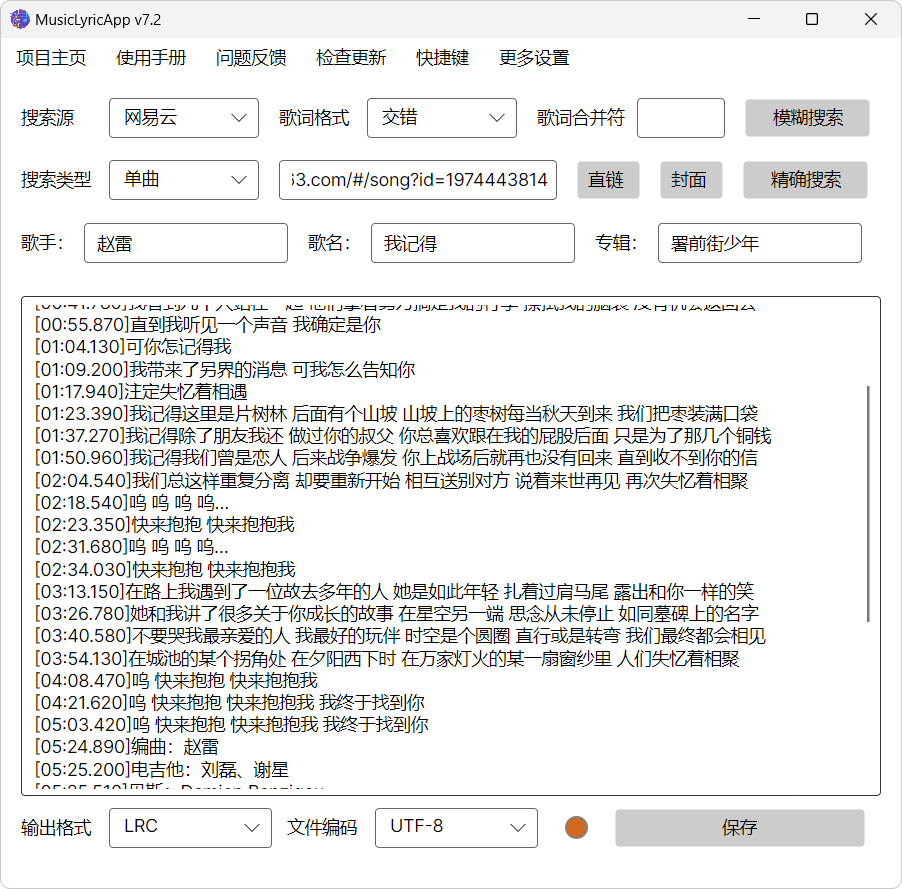The image size is (902, 889).
Task: Open the 使用手册 manual page
Action: point(151,58)
